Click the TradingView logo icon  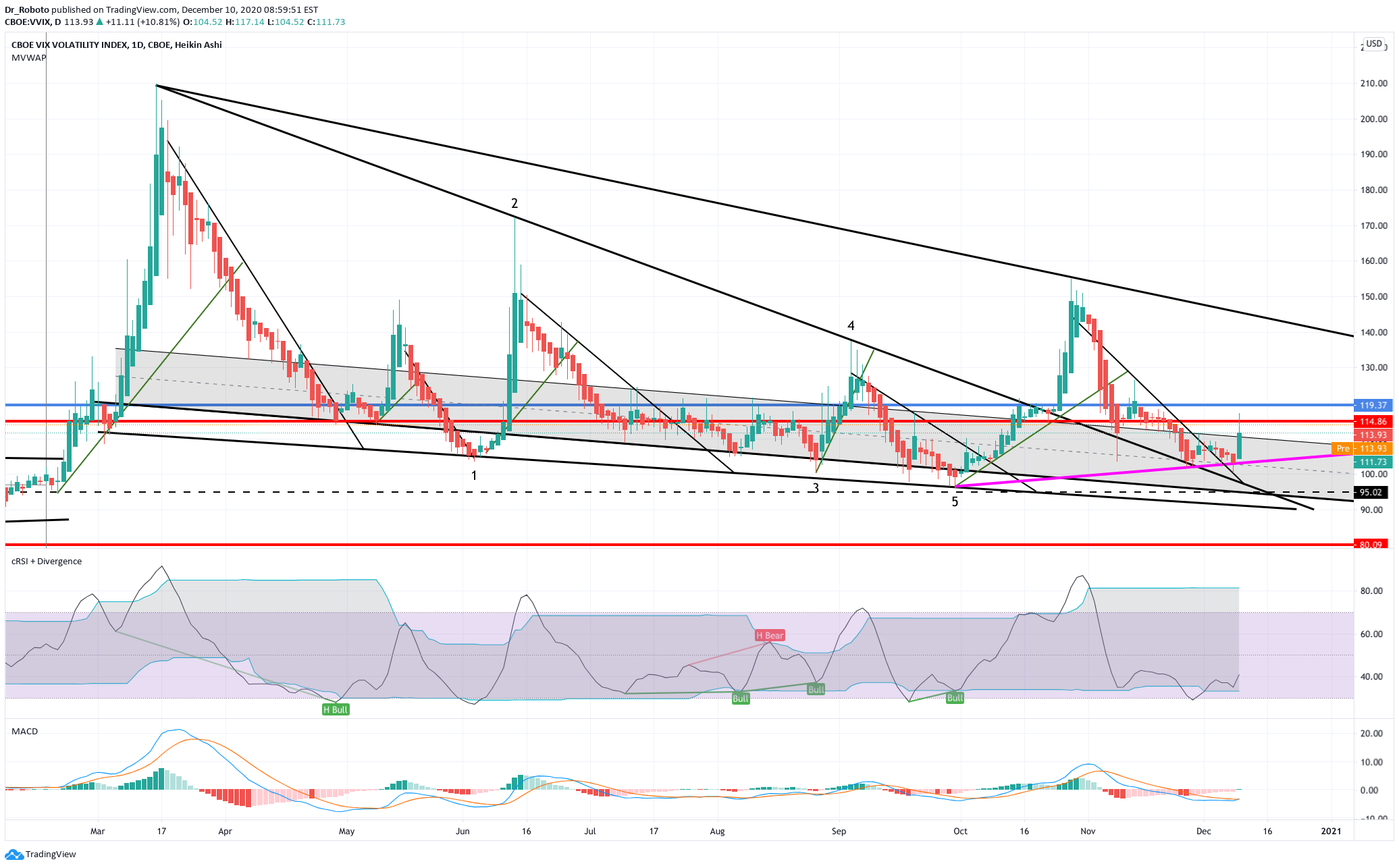point(14,855)
